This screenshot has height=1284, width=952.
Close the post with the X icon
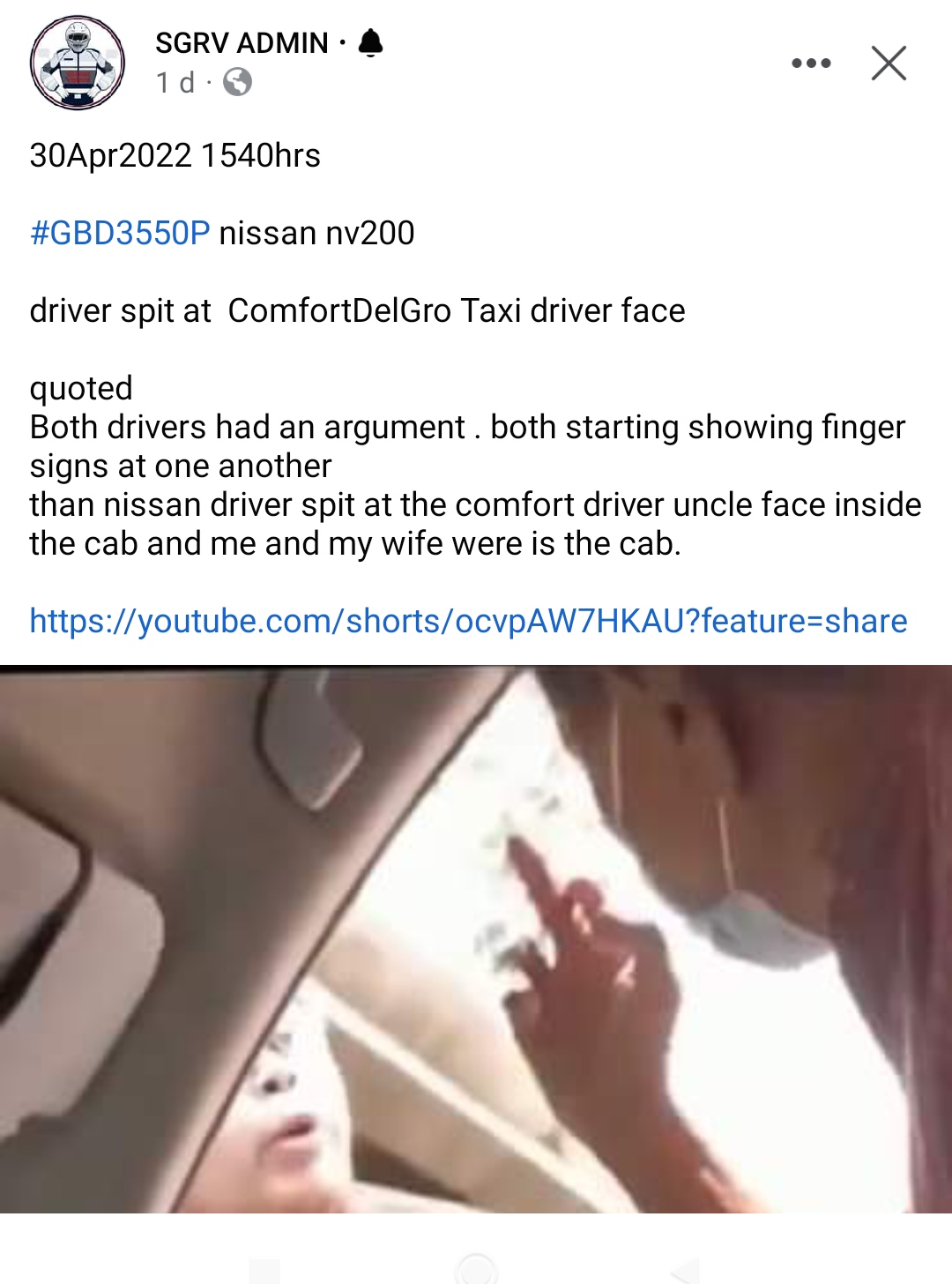pyautogui.click(x=889, y=63)
